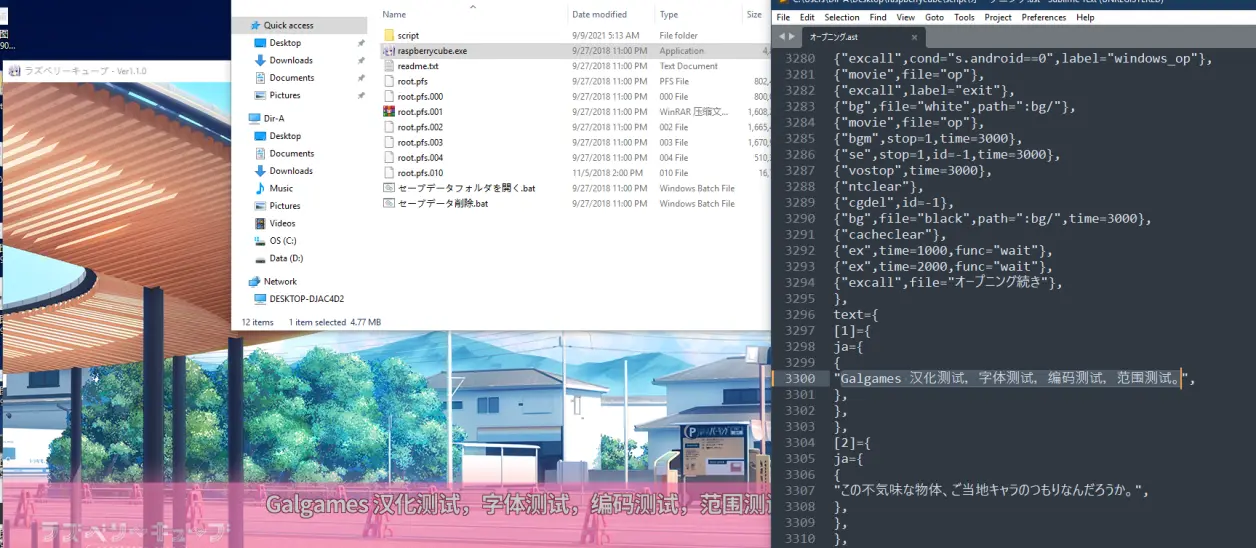Select the root.pfs.001 WinRAR archive icon
1256x548 pixels.
[389, 112]
